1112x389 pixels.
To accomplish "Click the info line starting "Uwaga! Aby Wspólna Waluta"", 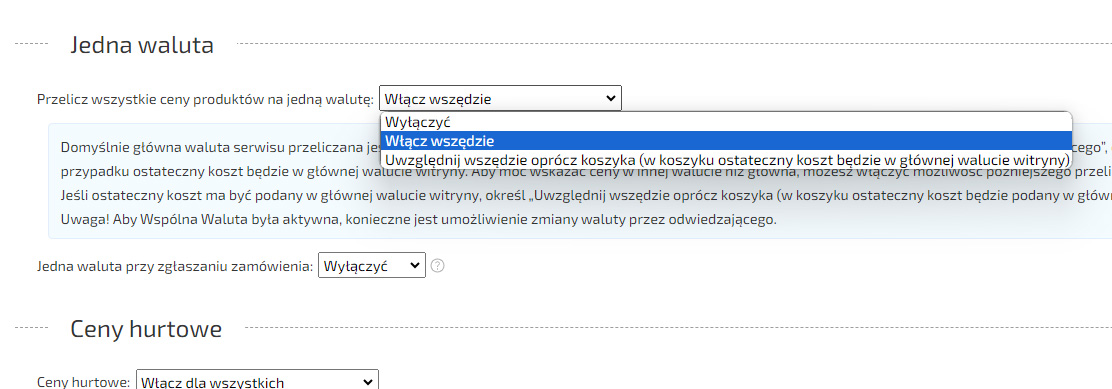I will (x=418, y=219).
